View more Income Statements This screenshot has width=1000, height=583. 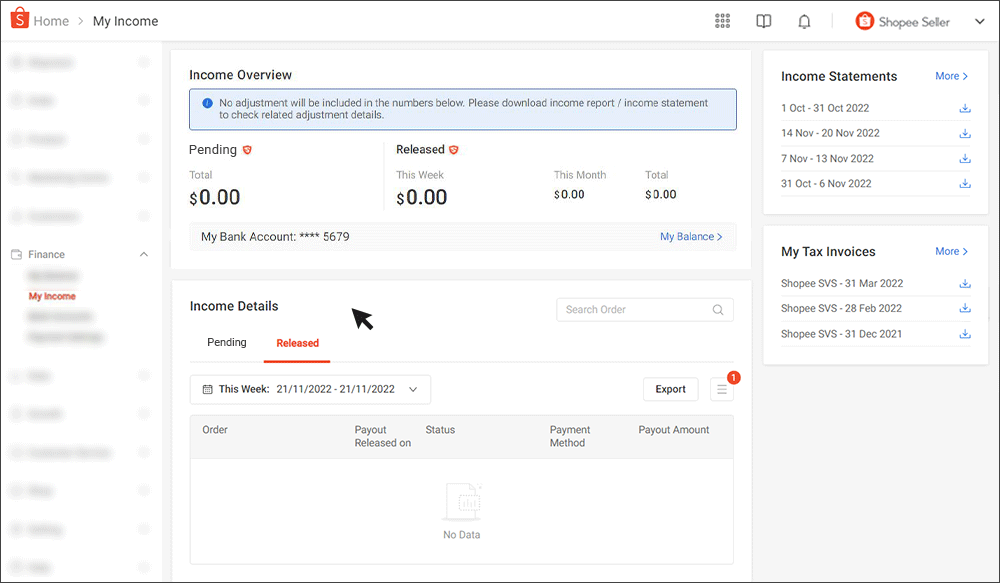950,76
